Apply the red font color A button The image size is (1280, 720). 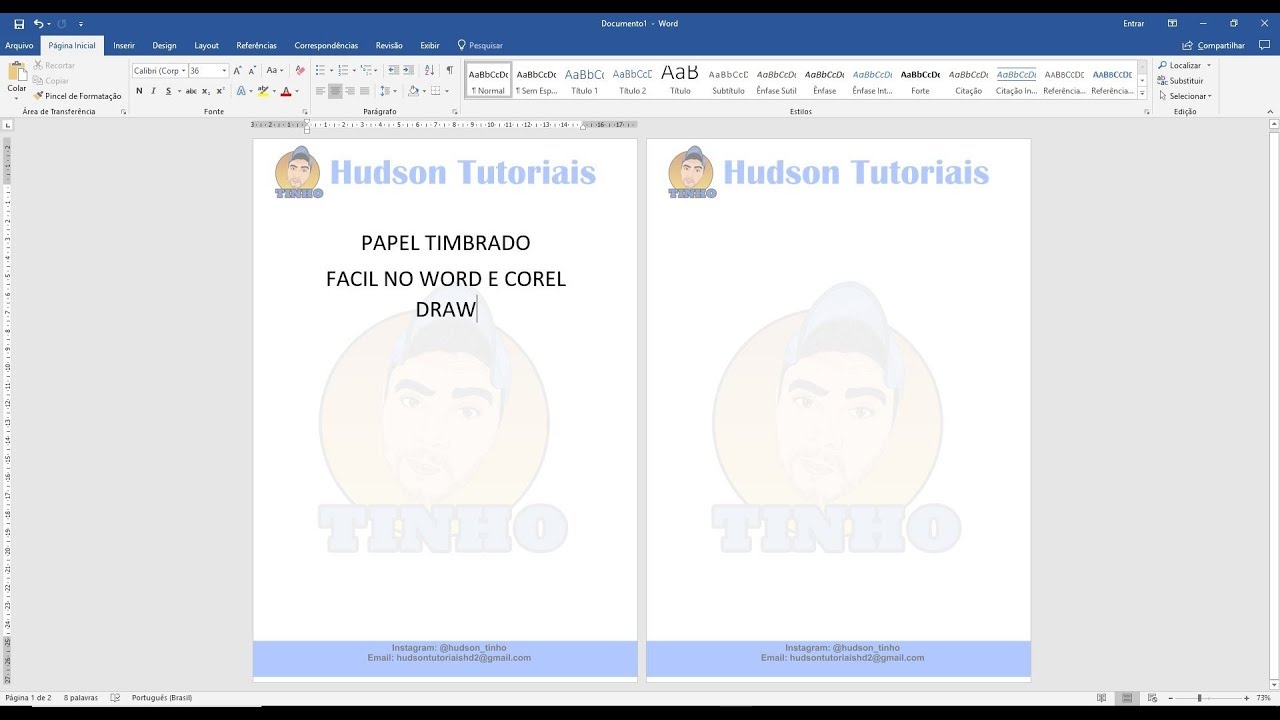286,91
